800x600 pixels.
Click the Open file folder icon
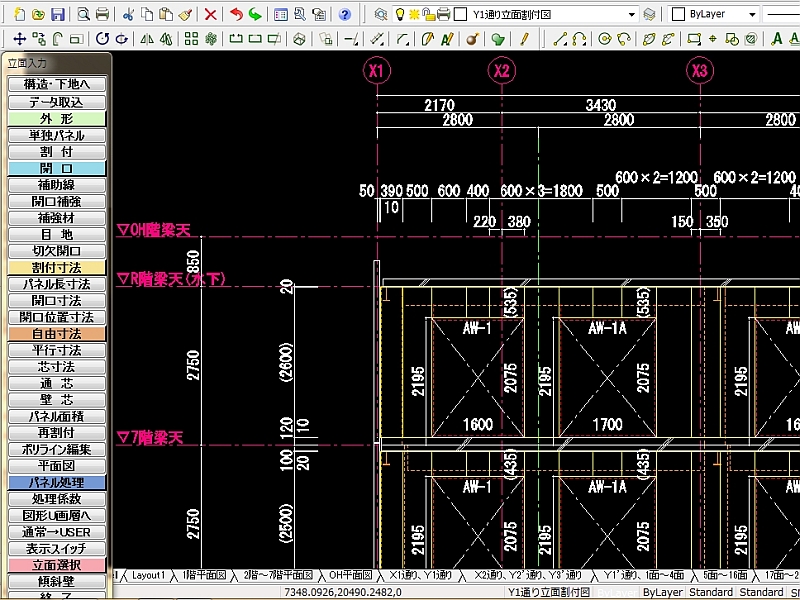[x=38, y=14]
